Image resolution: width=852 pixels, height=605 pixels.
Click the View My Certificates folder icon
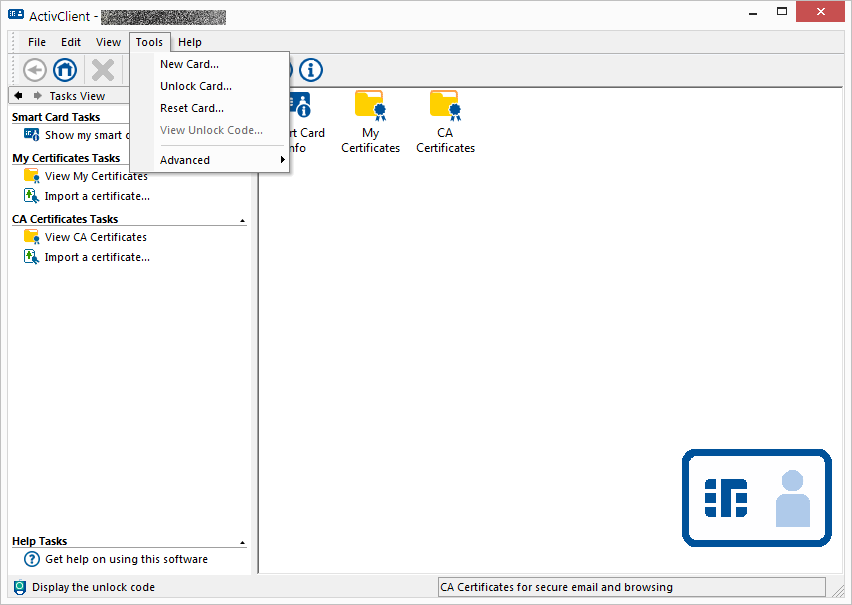(32, 176)
